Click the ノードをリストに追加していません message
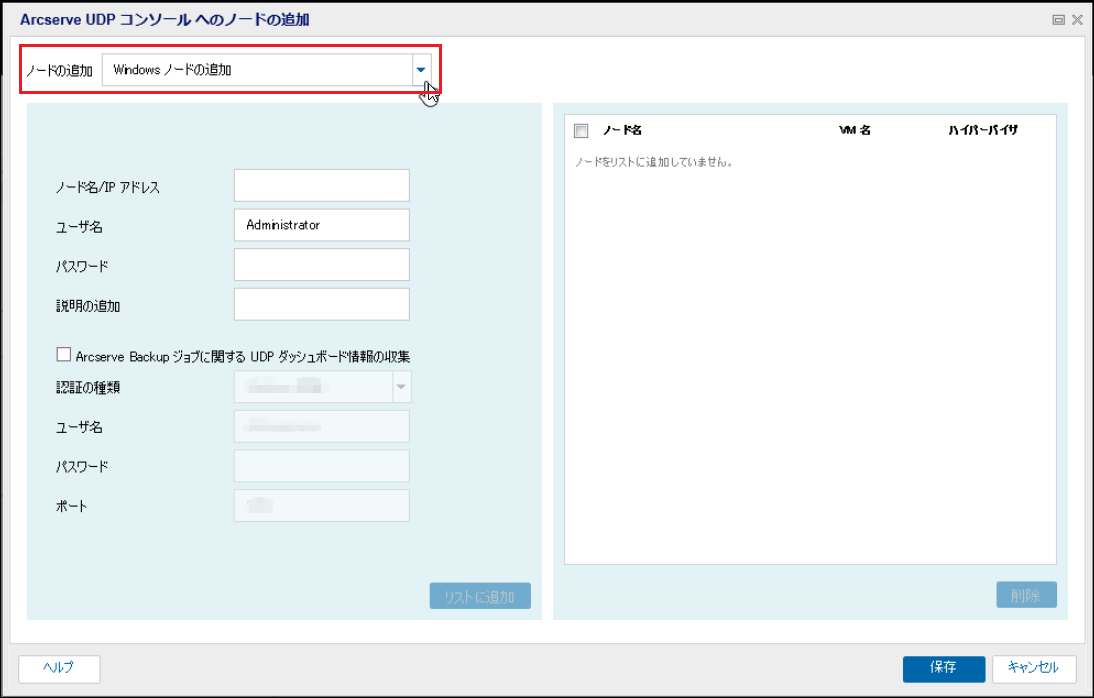This screenshot has height=698, width=1094. point(654,163)
